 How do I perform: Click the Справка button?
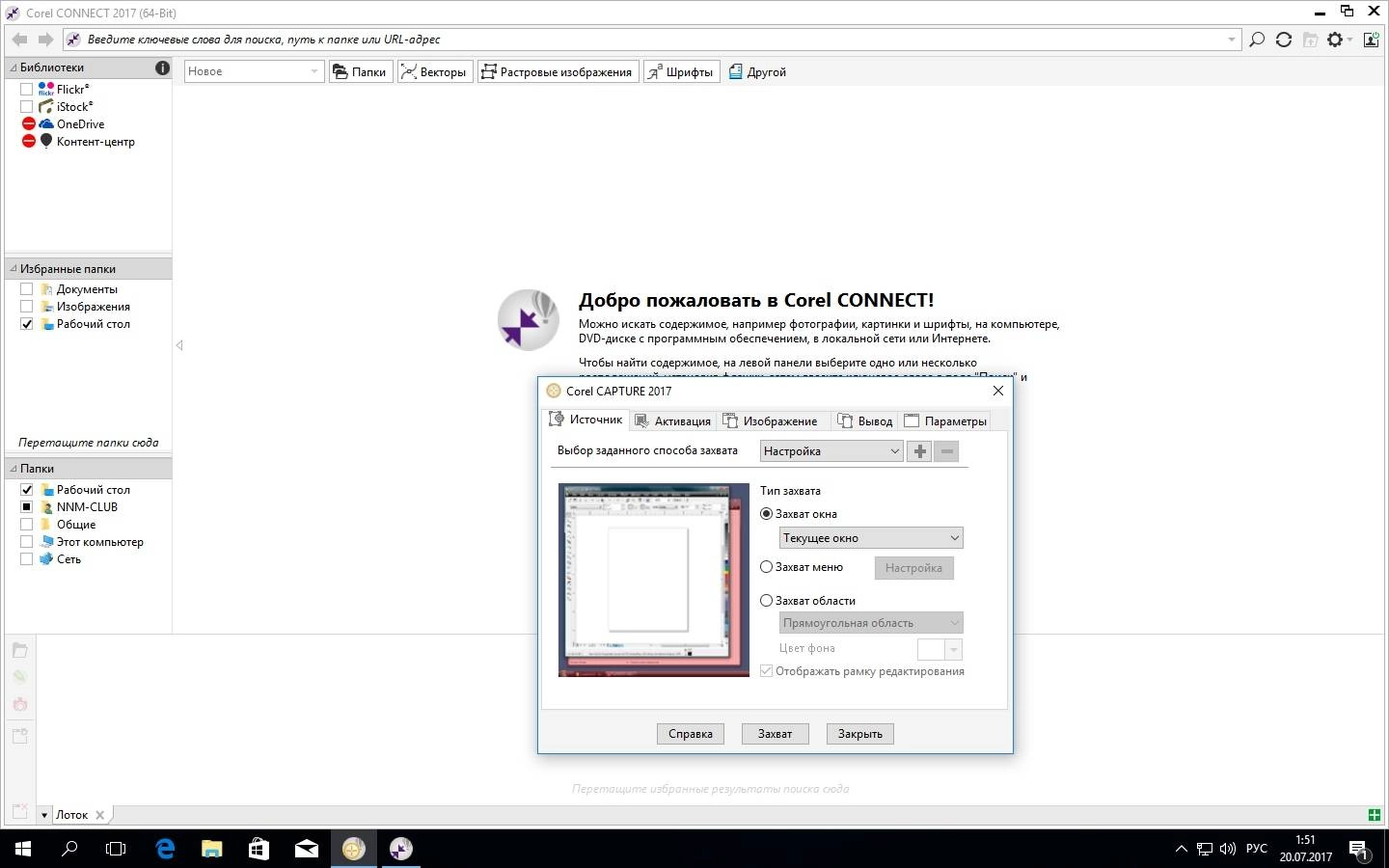pos(691,734)
